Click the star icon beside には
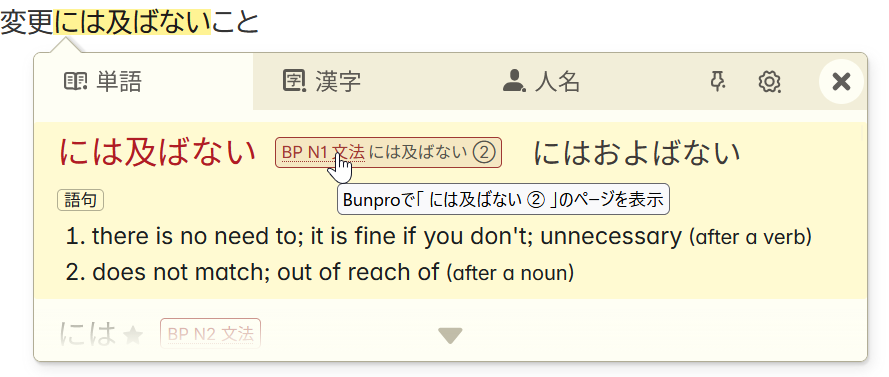Viewport: 889px width, 377px height. (x=133, y=336)
